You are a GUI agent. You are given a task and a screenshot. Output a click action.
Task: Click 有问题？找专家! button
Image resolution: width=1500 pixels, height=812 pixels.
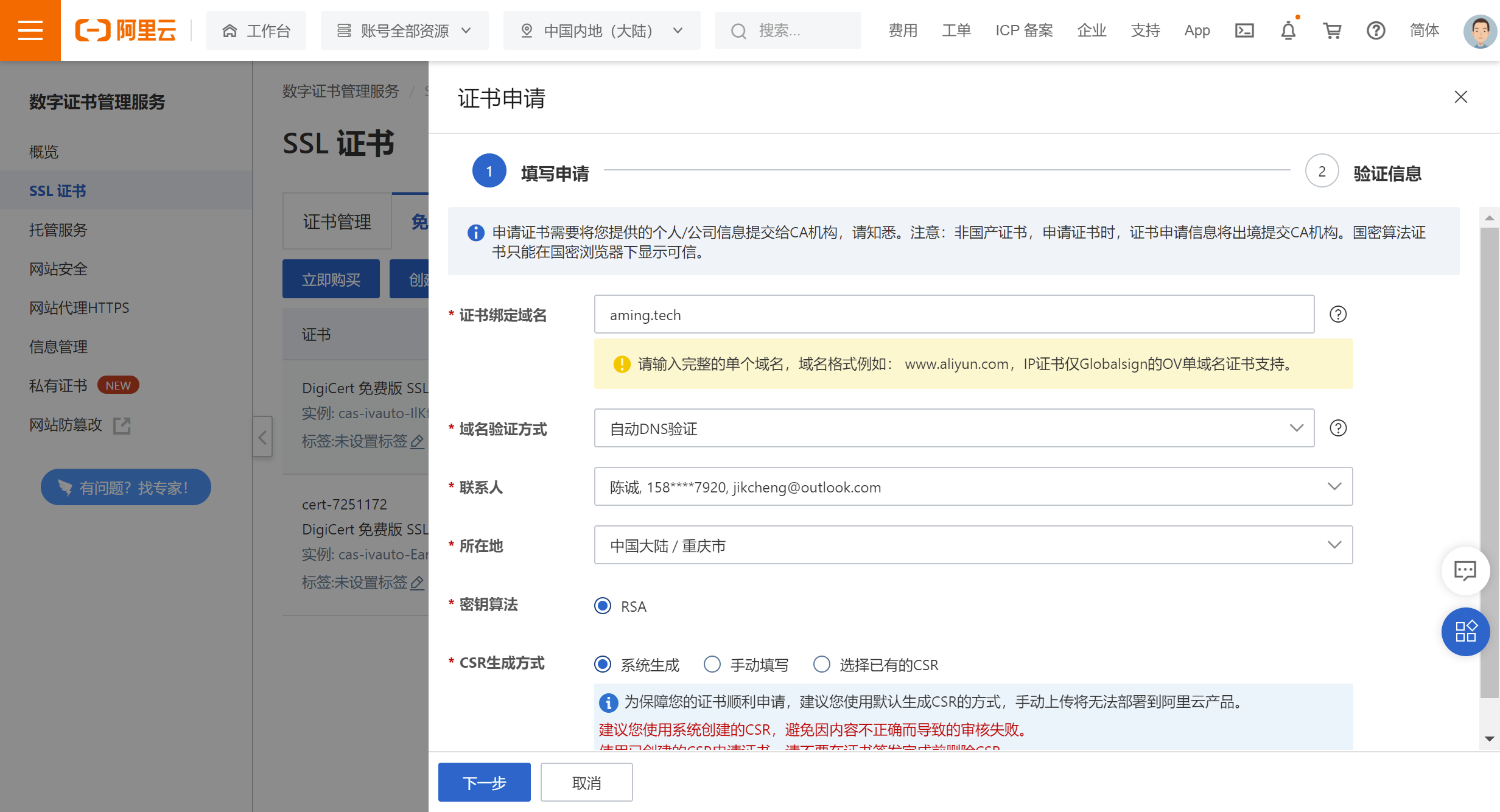click(x=126, y=487)
